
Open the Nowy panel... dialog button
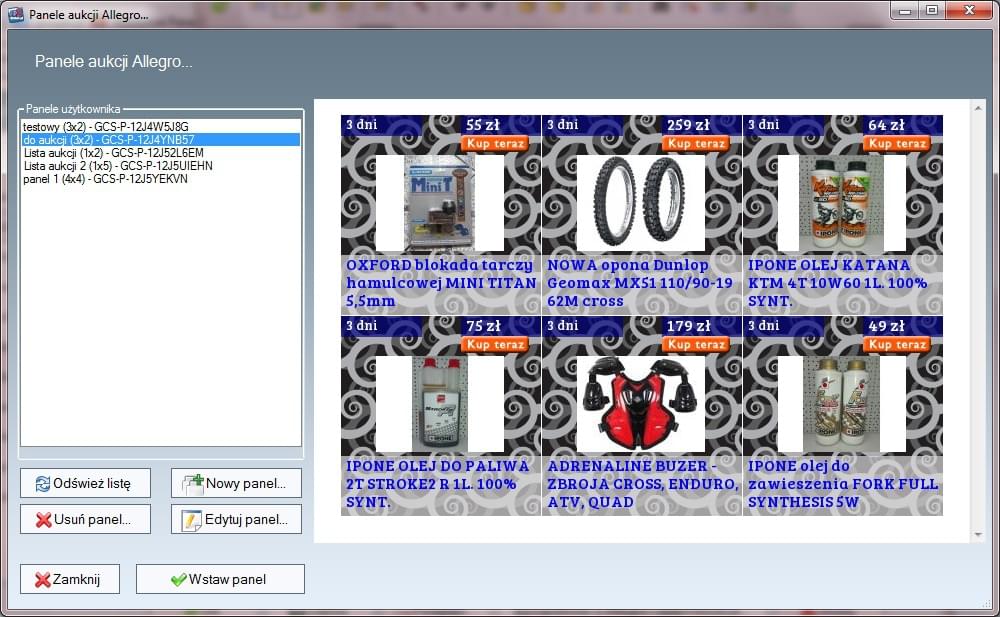[x=236, y=483]
